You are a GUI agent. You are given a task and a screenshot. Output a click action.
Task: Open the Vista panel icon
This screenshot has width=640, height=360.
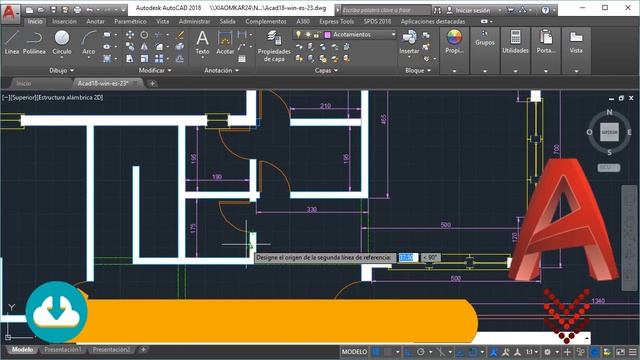[576, 42]
